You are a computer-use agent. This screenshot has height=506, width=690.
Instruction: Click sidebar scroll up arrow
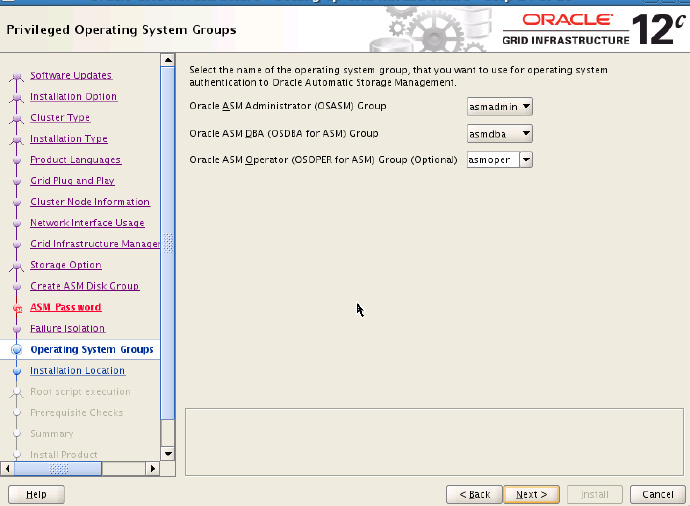tap(168, 60)
